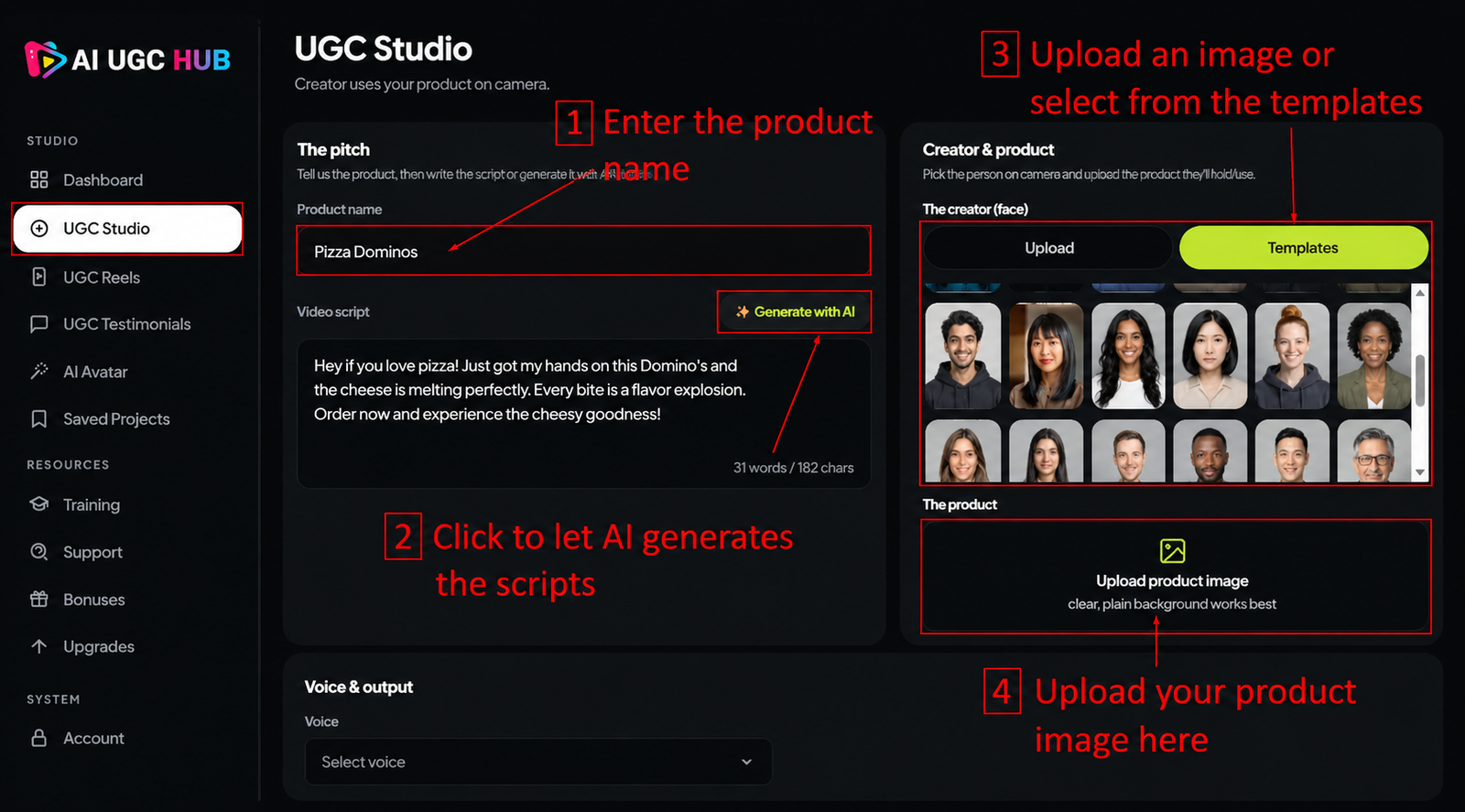The width and height of the screenshot is (1465, 812).
Task: Select the woman with bangs and bob hair template
Action: pyautogui.click(x=1046, y=356)
